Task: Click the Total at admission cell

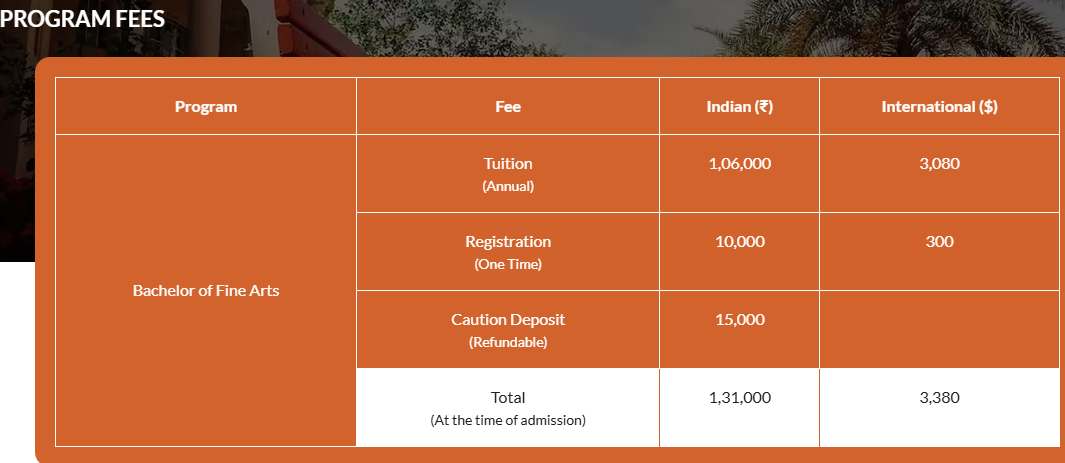Action: (508, 407)
